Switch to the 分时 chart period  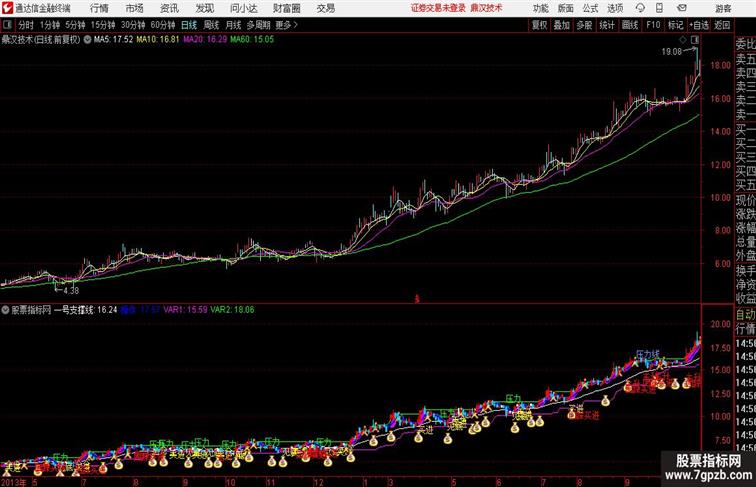(x=26, y=25)
